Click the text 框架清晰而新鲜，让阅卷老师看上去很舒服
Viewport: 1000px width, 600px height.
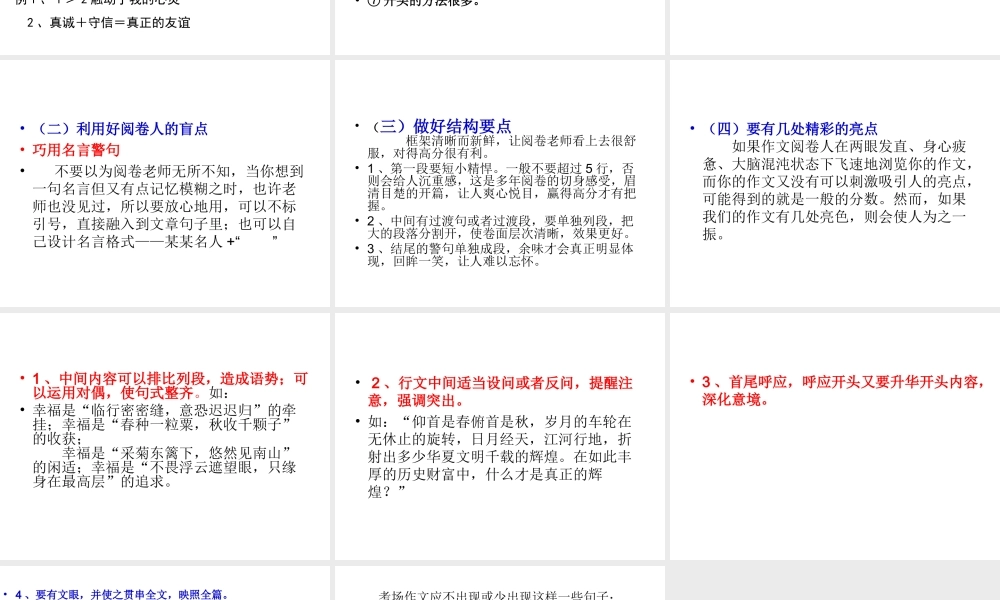coord(500,145)
